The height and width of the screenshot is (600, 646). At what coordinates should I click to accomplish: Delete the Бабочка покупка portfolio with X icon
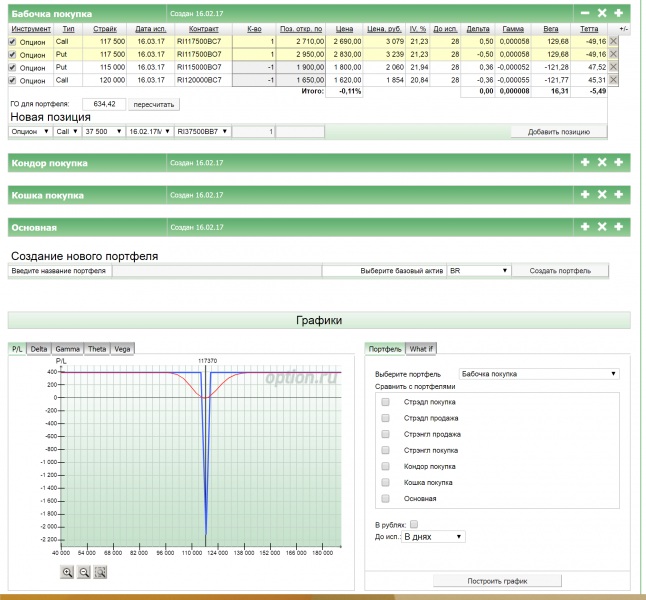pos(602,14)
